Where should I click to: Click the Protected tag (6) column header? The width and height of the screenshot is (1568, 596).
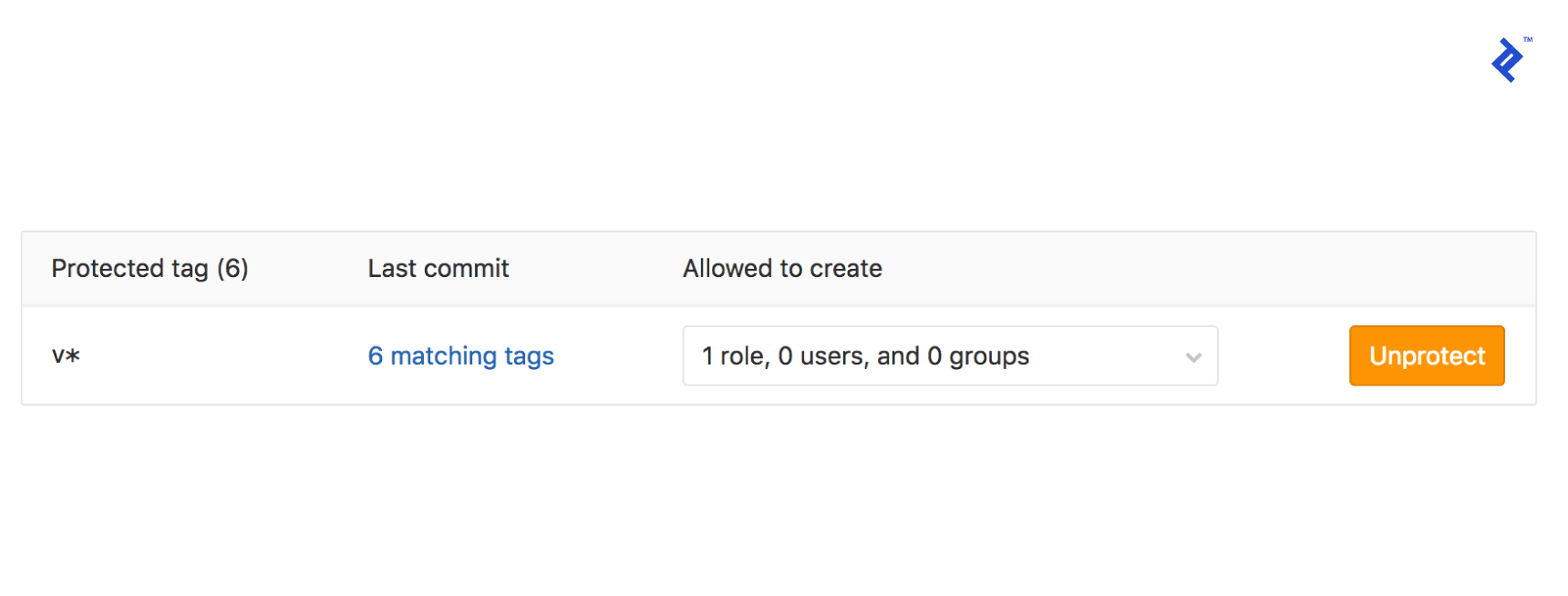click(x=150, y=268)
